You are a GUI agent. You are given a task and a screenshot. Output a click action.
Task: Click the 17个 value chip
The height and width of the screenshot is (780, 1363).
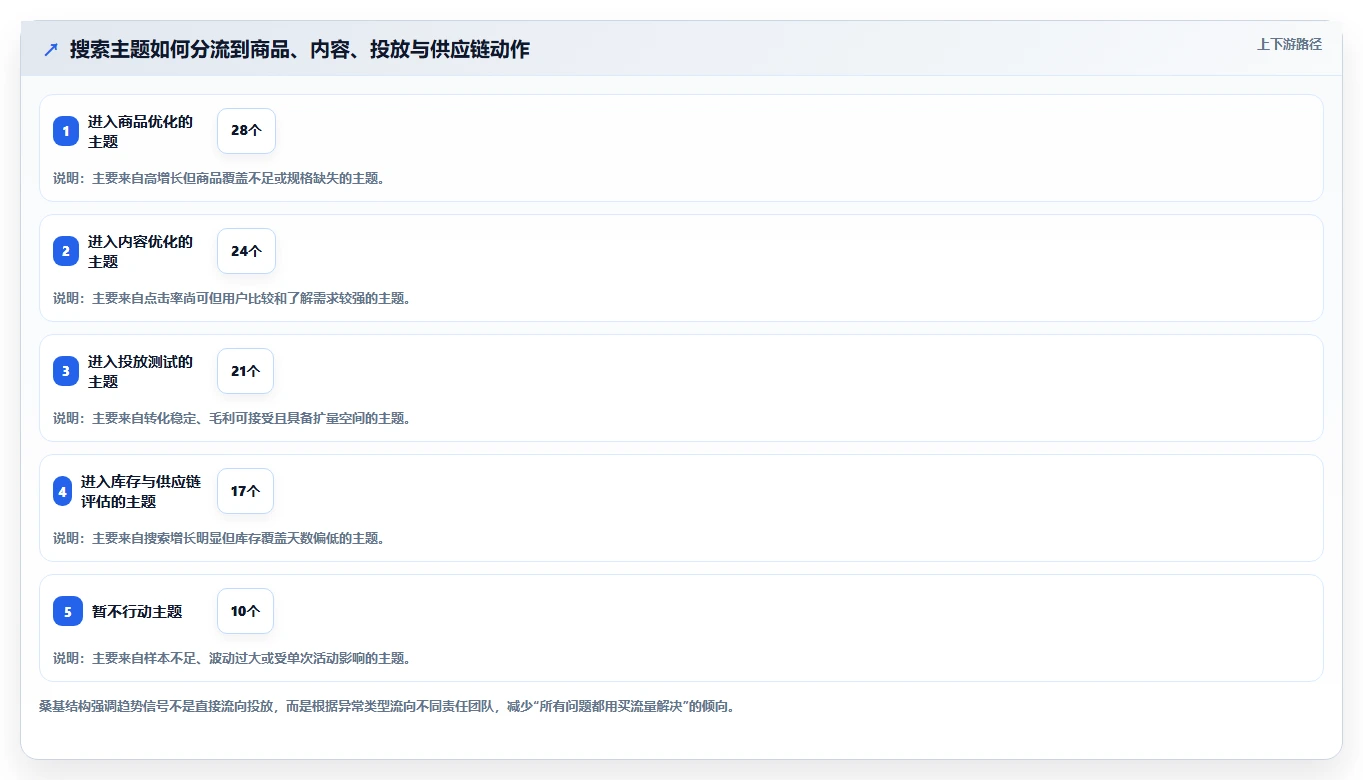click(x=245, y=491)
